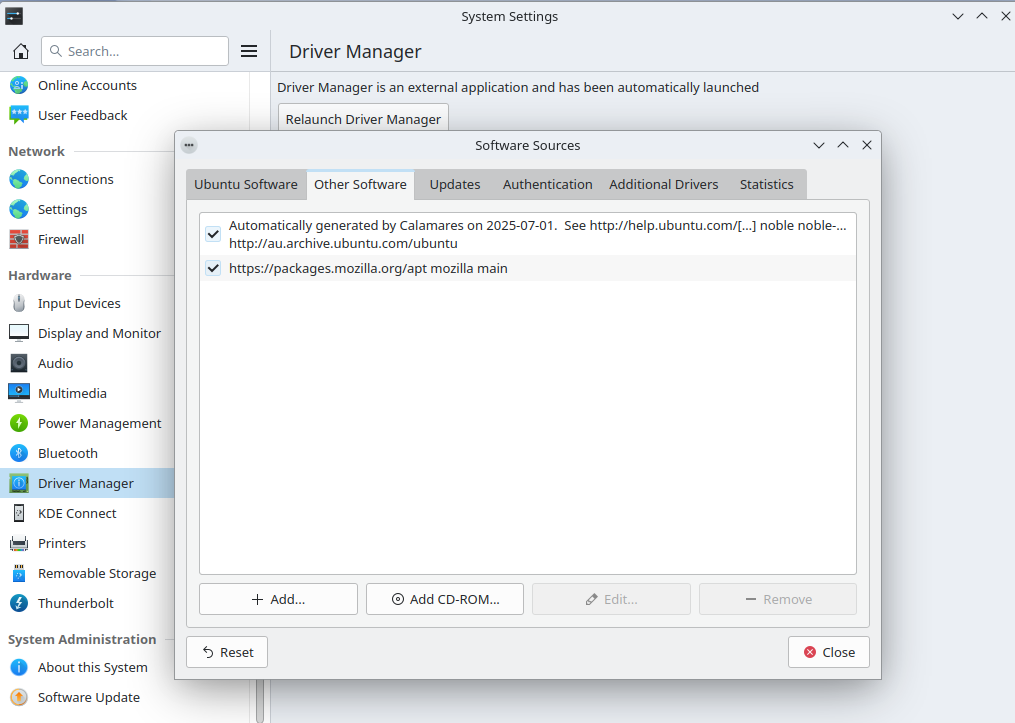Switch to the Authentication tab
The height and width of the screenshot is (723, 1015).
(547, 184)
